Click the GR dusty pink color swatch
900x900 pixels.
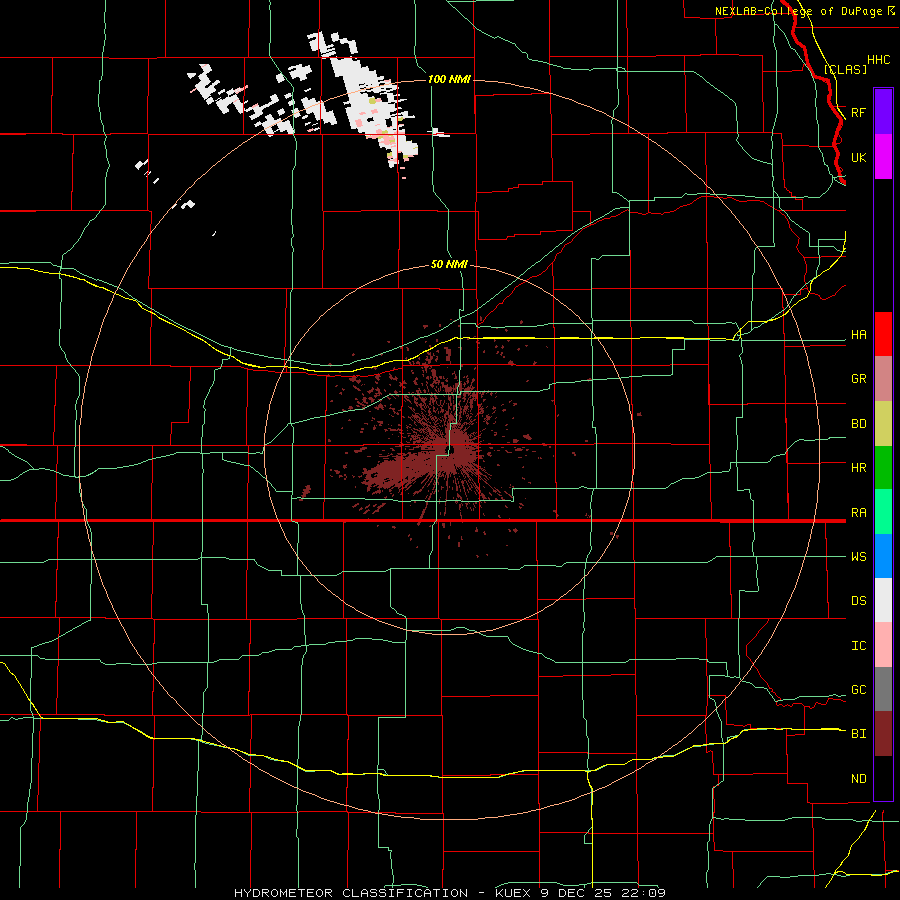(x=883, y=379)
